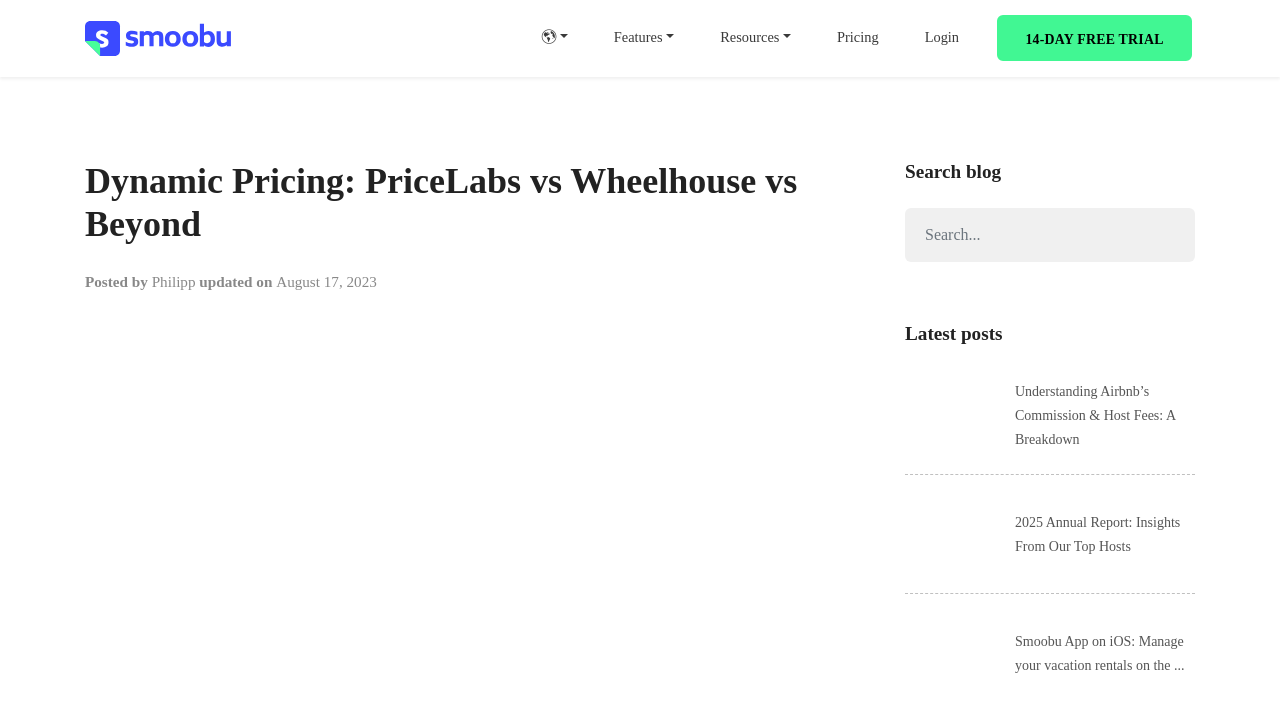1280x720 pixels.
Task: Open author Philipp's profile link
Action: [x=173, y=282]
